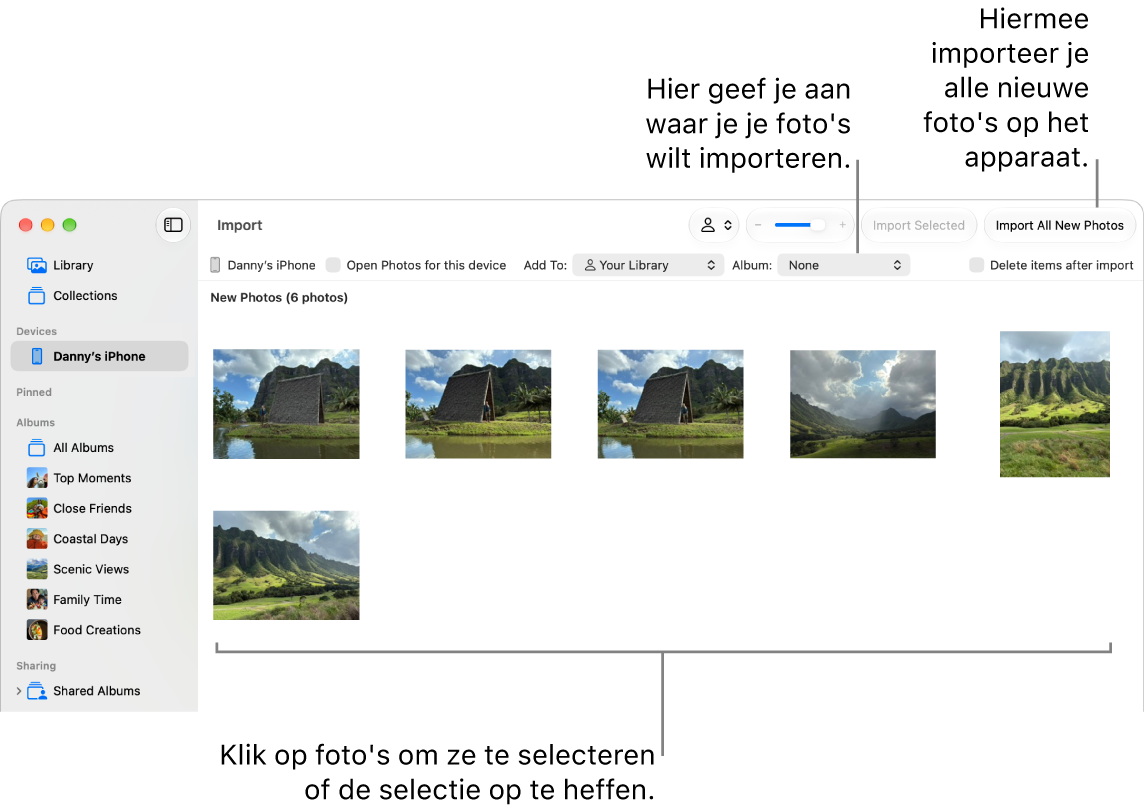Click the phone device icon in import bar
This screenshot has height=809, width=1144.
pyautogui.click(x=215, y=265)
